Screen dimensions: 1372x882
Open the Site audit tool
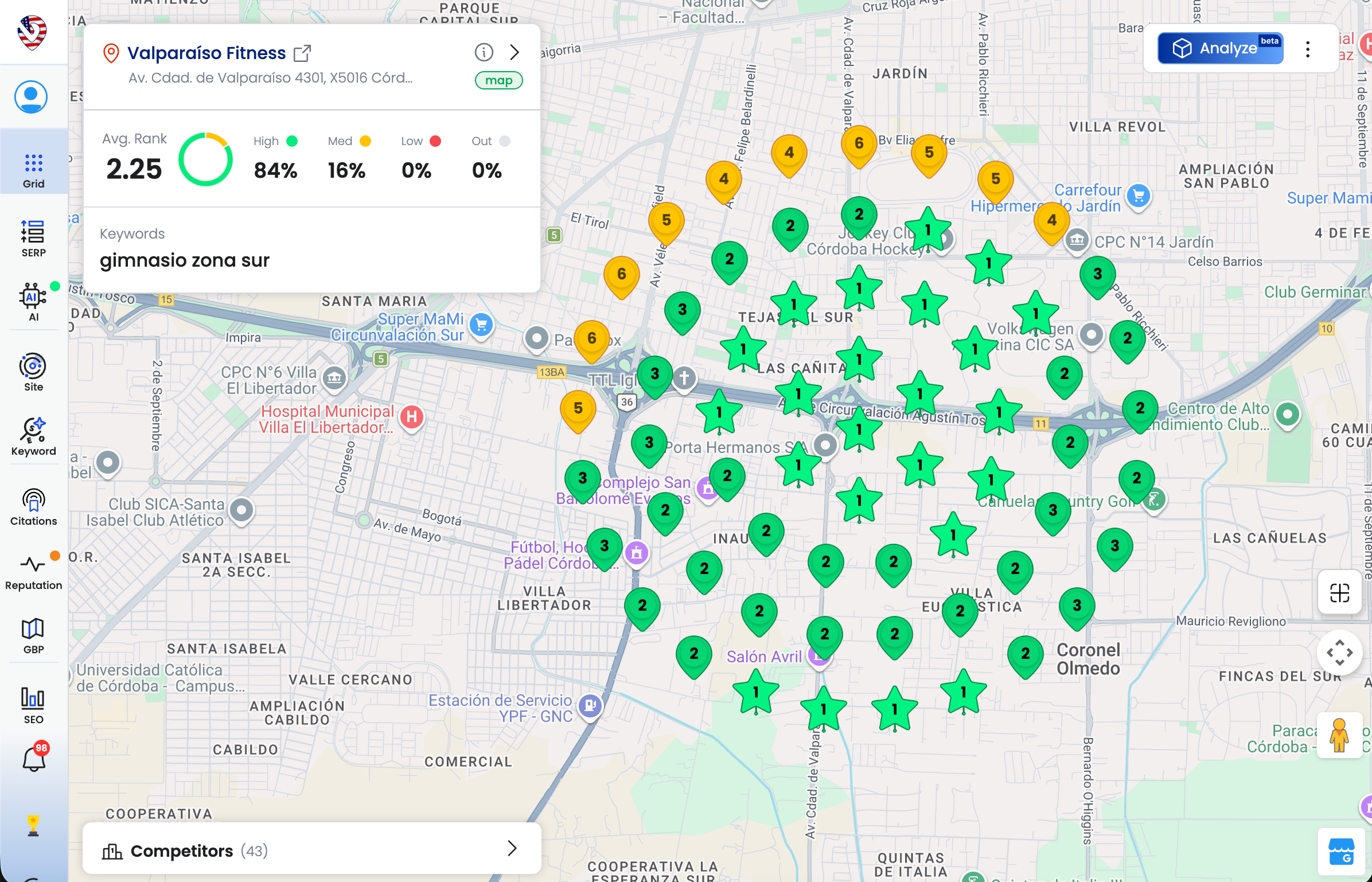point(33,372)
